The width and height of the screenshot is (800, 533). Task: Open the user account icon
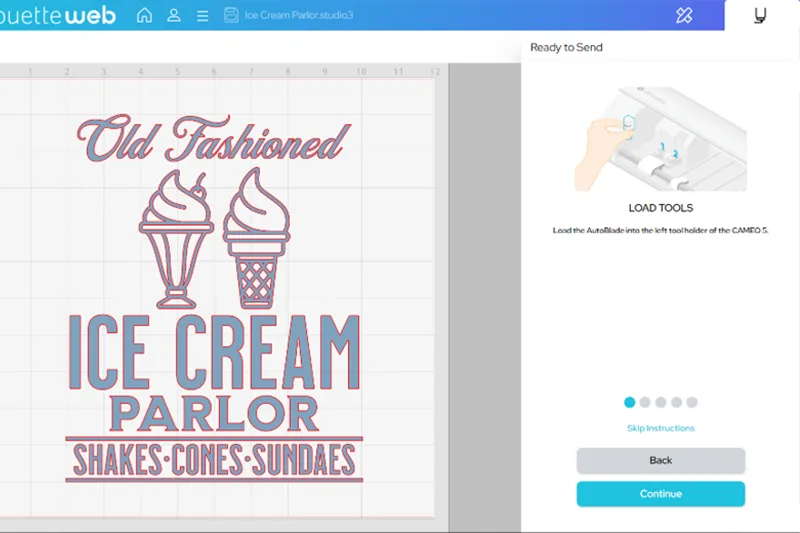[x=174, y=15]
